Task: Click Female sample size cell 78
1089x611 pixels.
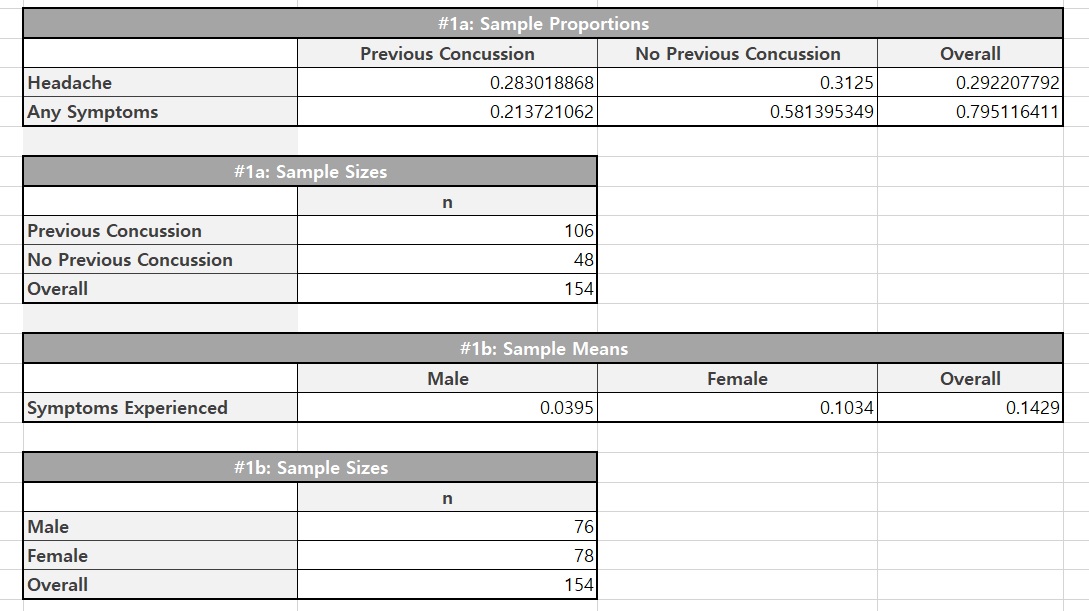Action: 447,555
